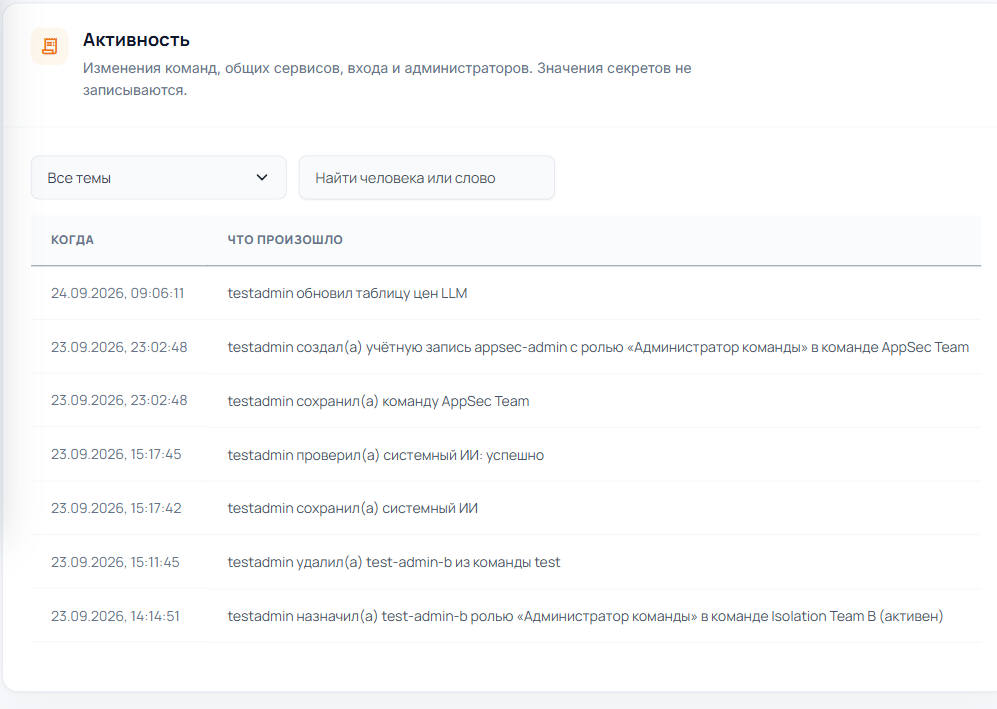Open the "Все темы" topic dropdown

tap(158, 177)
